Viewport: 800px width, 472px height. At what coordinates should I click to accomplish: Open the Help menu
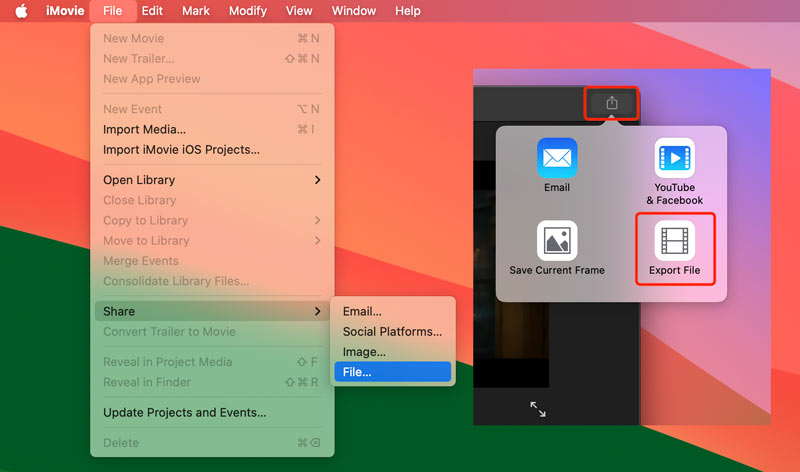[x=408, y=11]
